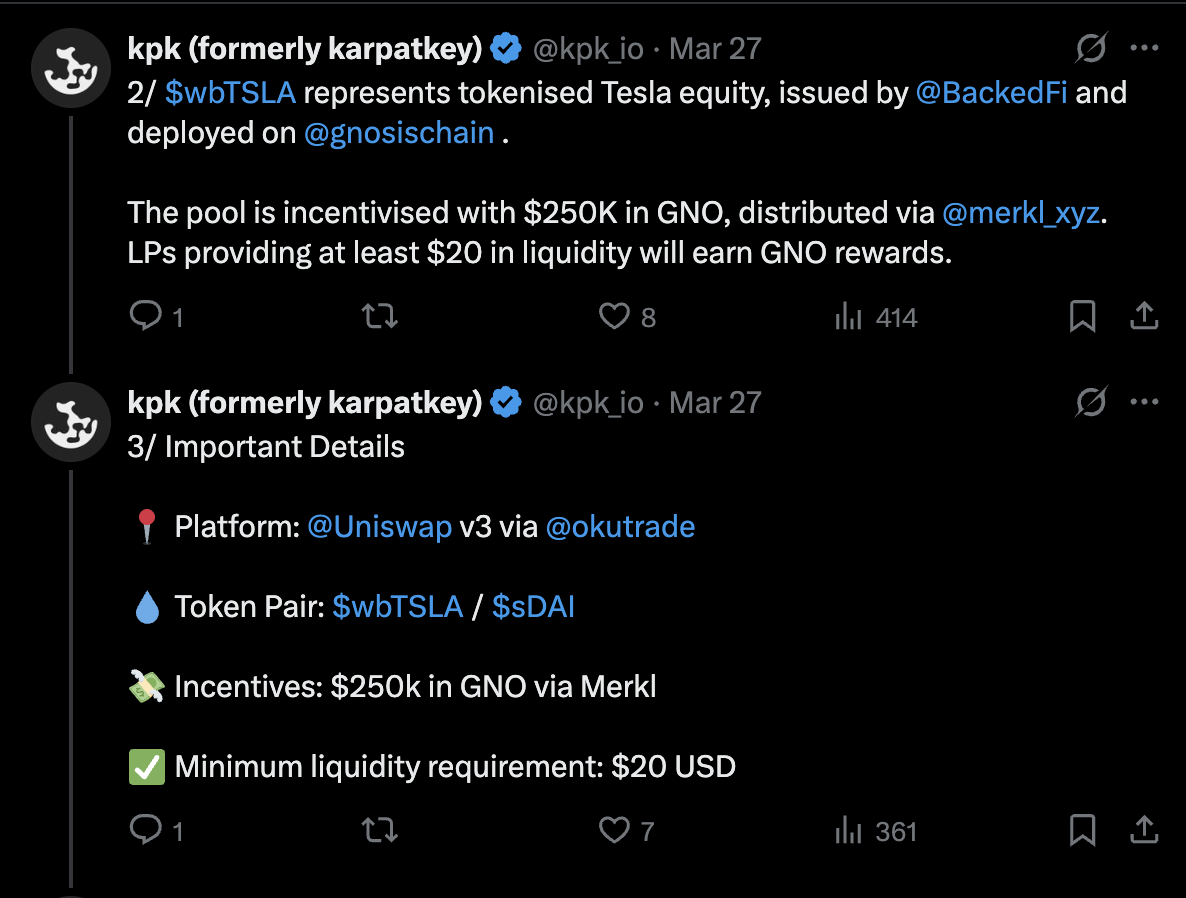1186x898 pixels.
Task: Reply to the 2/ $wbTSLA tweet
Action: click(x=146, y=317)
